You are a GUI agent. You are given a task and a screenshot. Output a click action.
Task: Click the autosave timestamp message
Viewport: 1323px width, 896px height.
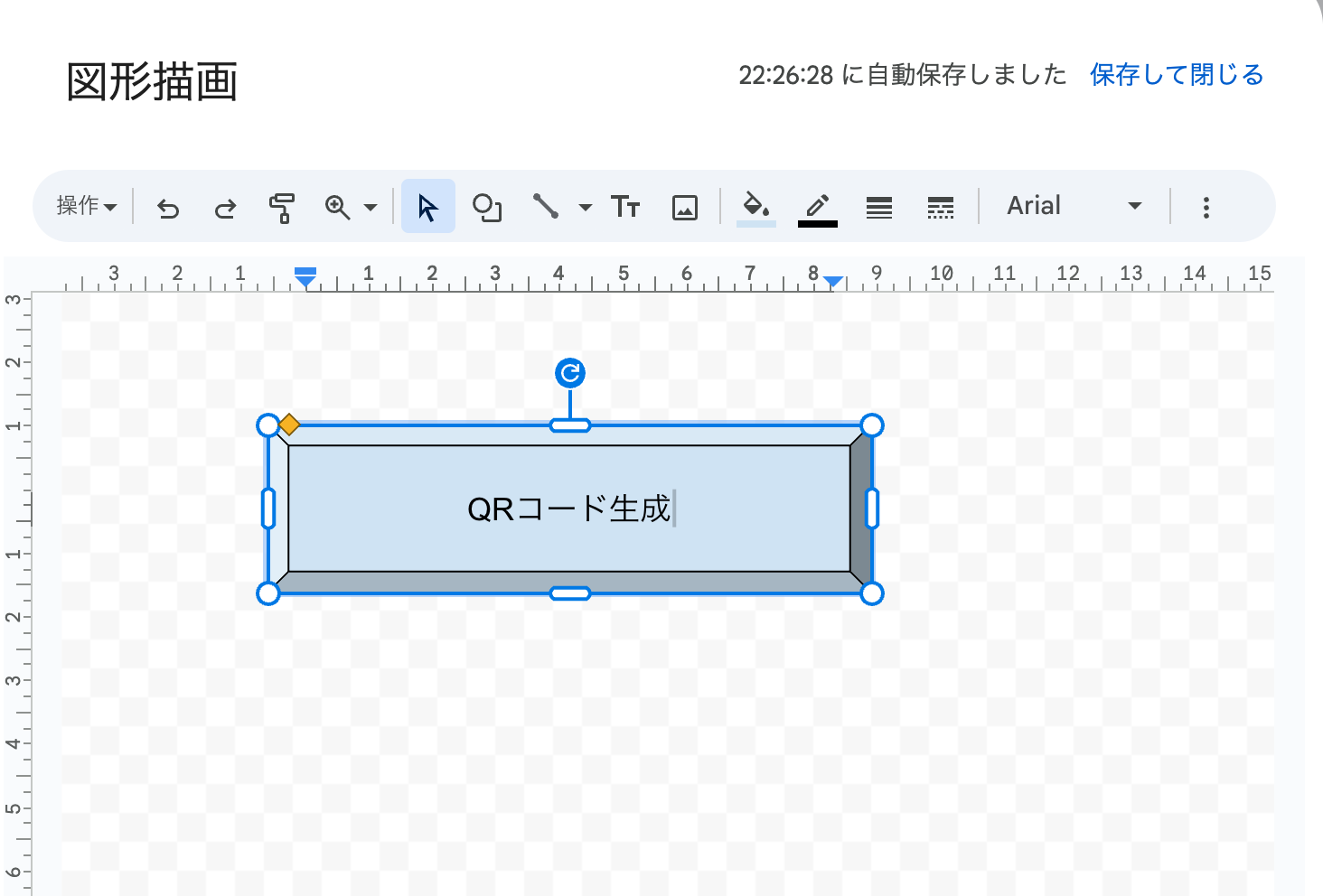[x=902, y=75]
